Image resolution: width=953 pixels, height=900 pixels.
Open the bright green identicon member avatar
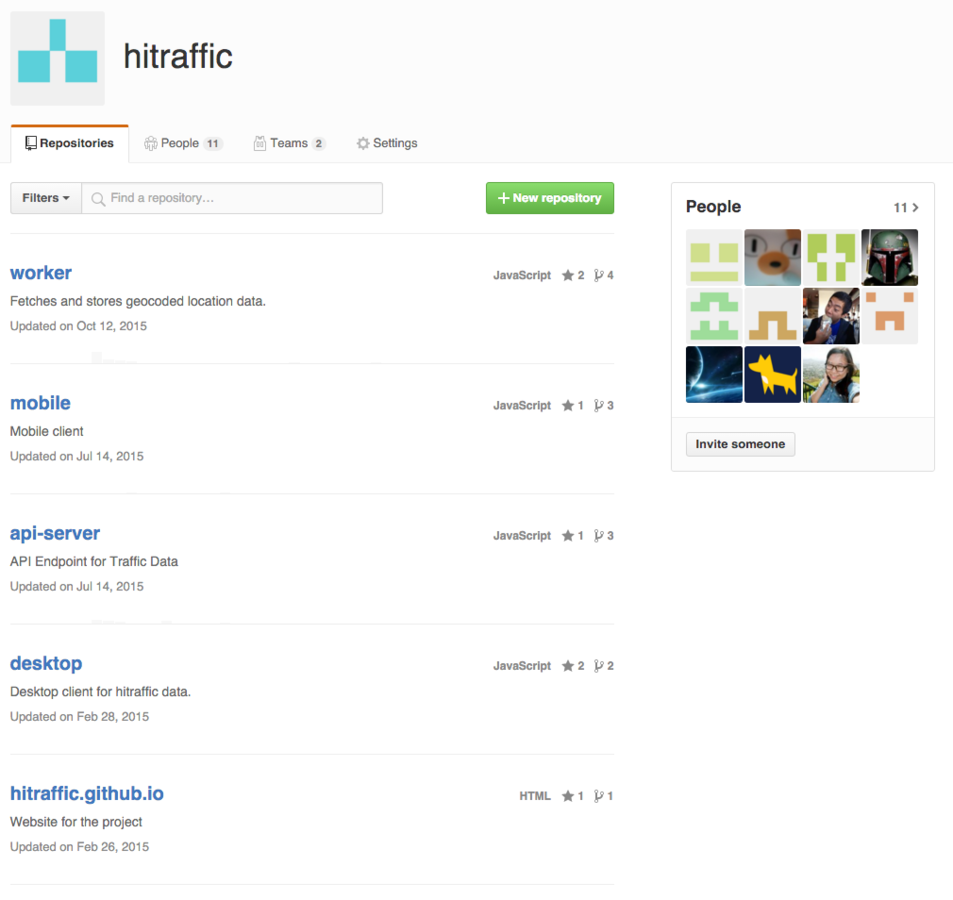click(x=831, y=257)
